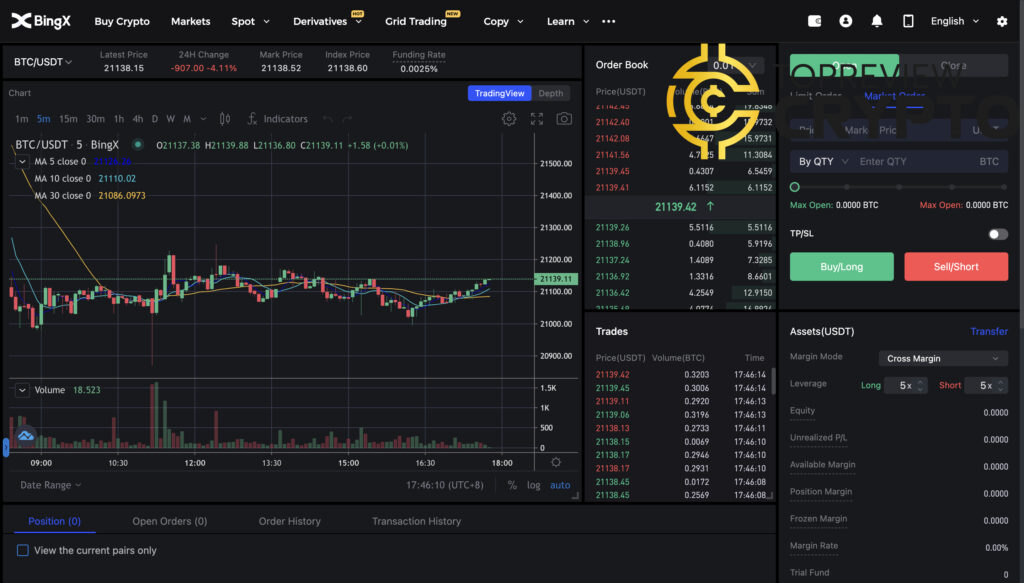The image size is (1024, 583).
Task: Click order book price 21139.26
Action: tap(613, 227)
